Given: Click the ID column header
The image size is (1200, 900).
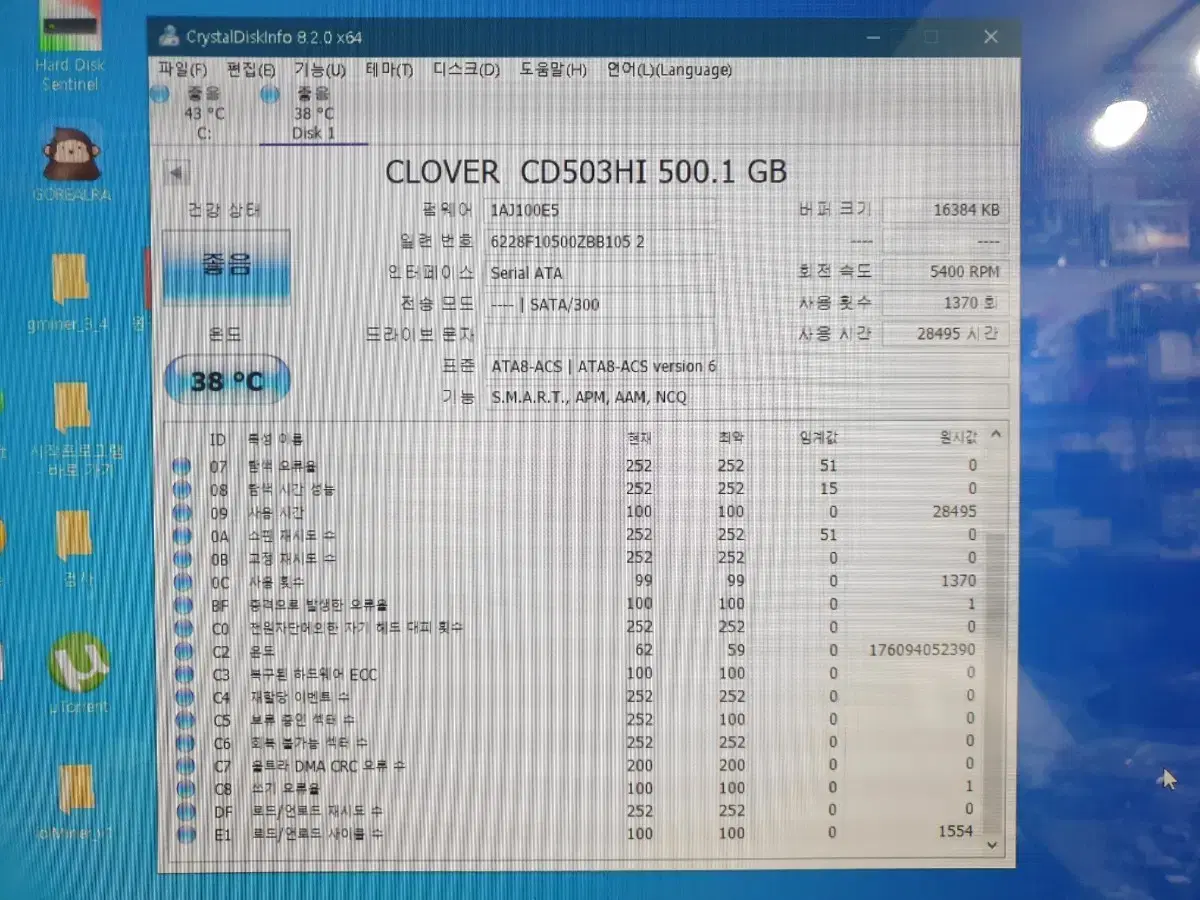Looking at the screenshot, I should 217,439.
